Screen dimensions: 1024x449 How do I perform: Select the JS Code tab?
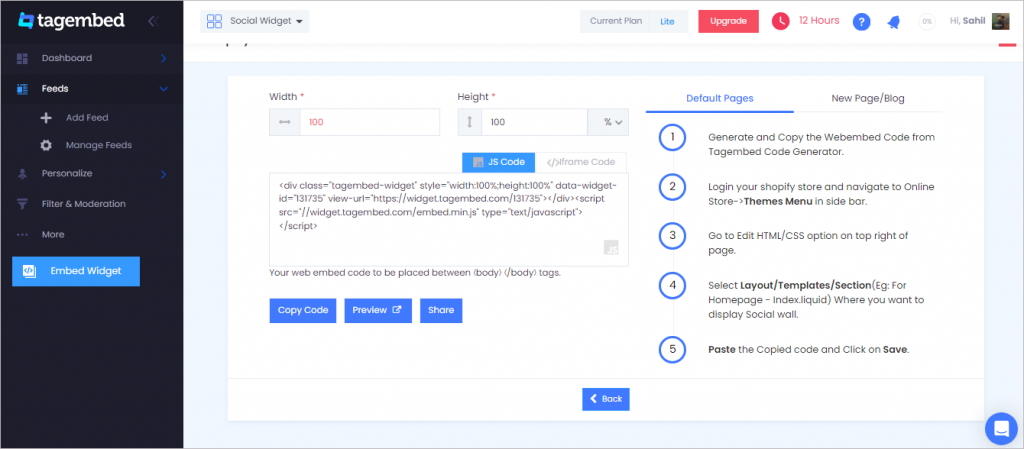pyautogui.click(x=498, y=162)
